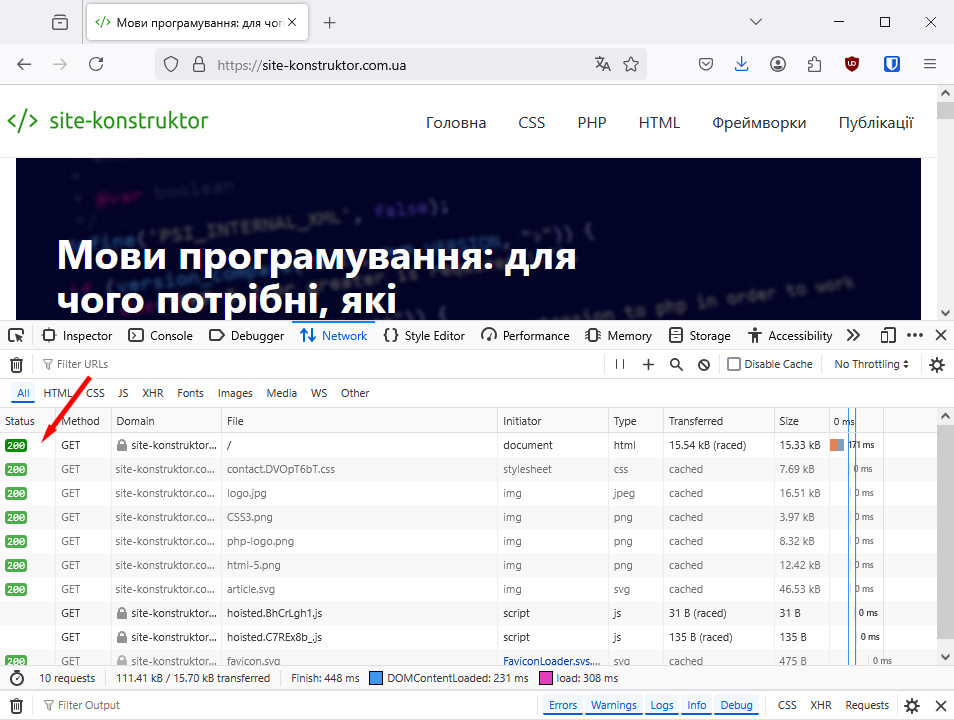Select the pick element tool
This screenshot has width=954, height=720.
click(16, 335)
